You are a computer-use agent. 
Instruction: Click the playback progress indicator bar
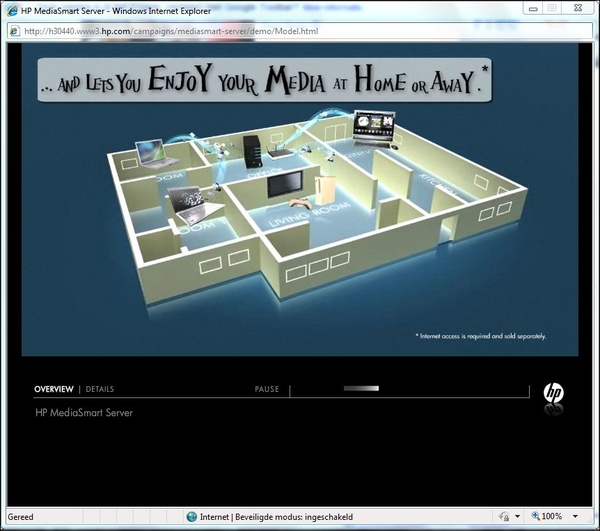coord(361,388)
